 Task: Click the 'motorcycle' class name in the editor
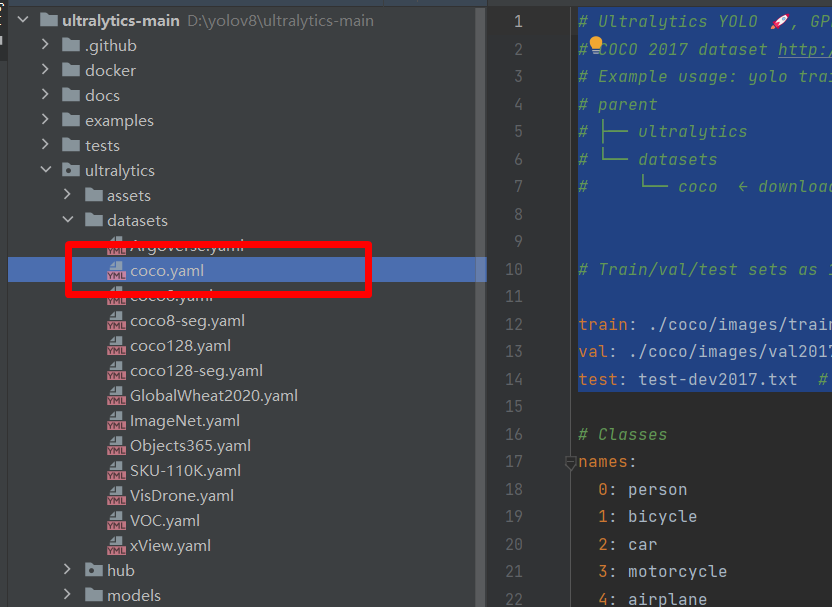pyautogui.click(x=678, y=571)
